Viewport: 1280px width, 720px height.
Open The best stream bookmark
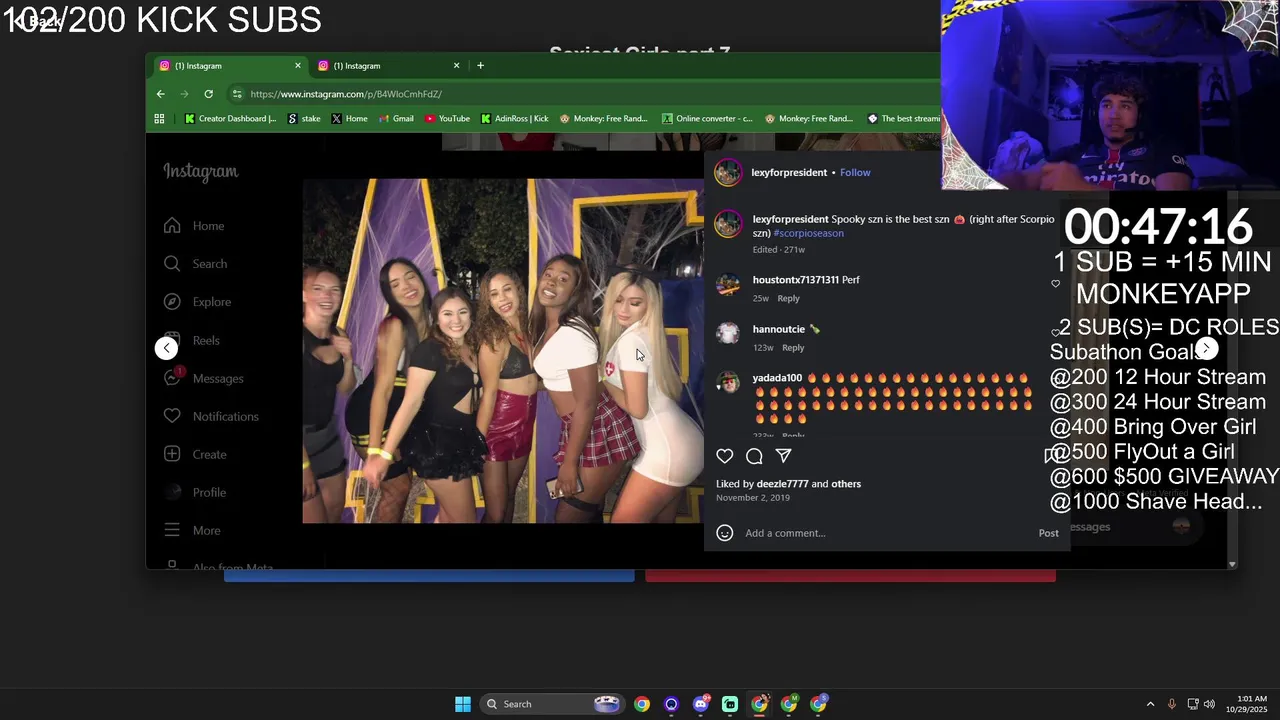coord(903,119)
